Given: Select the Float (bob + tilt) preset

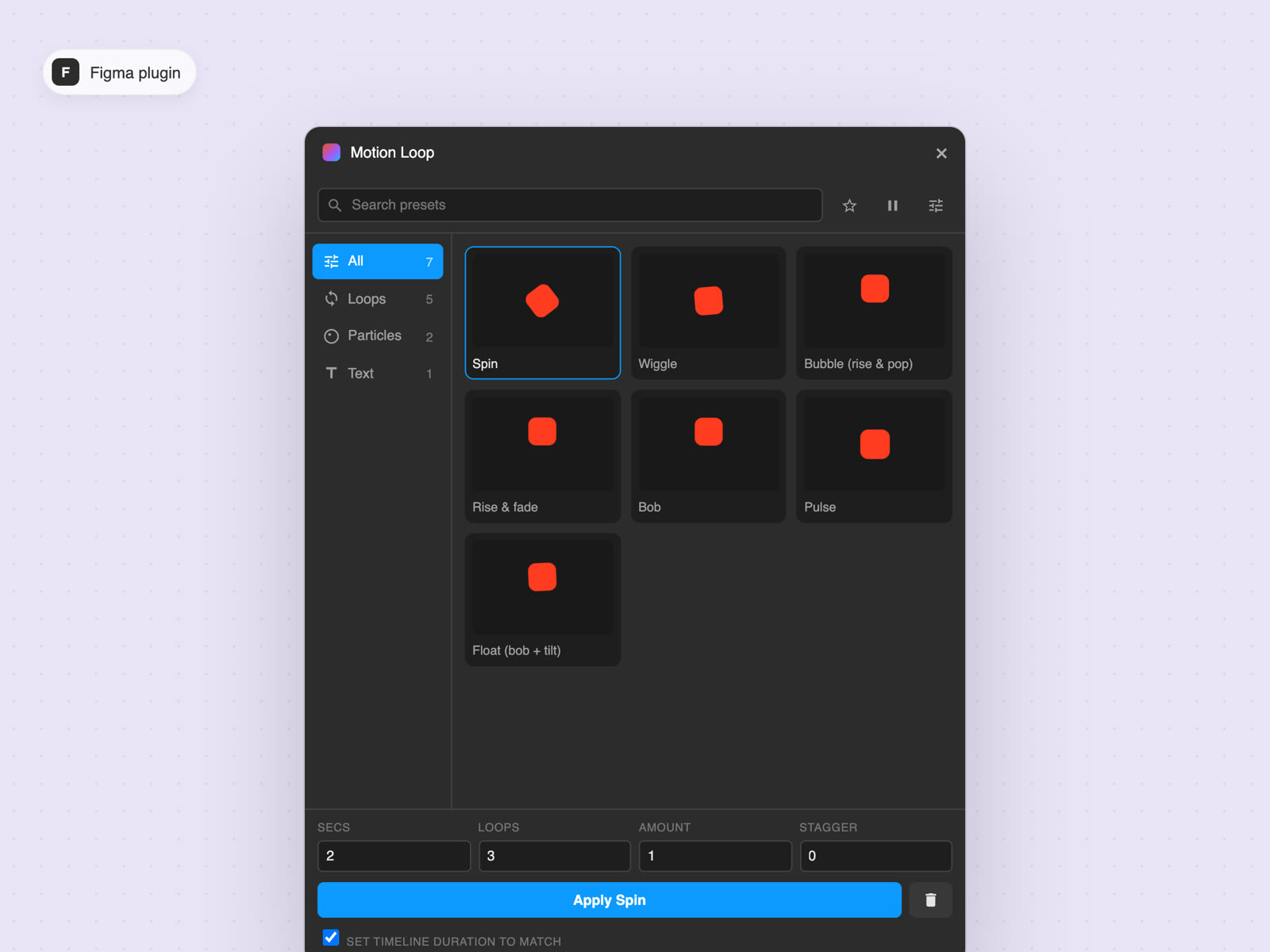Looking at the screenshot, I should [x=543, y=600].
